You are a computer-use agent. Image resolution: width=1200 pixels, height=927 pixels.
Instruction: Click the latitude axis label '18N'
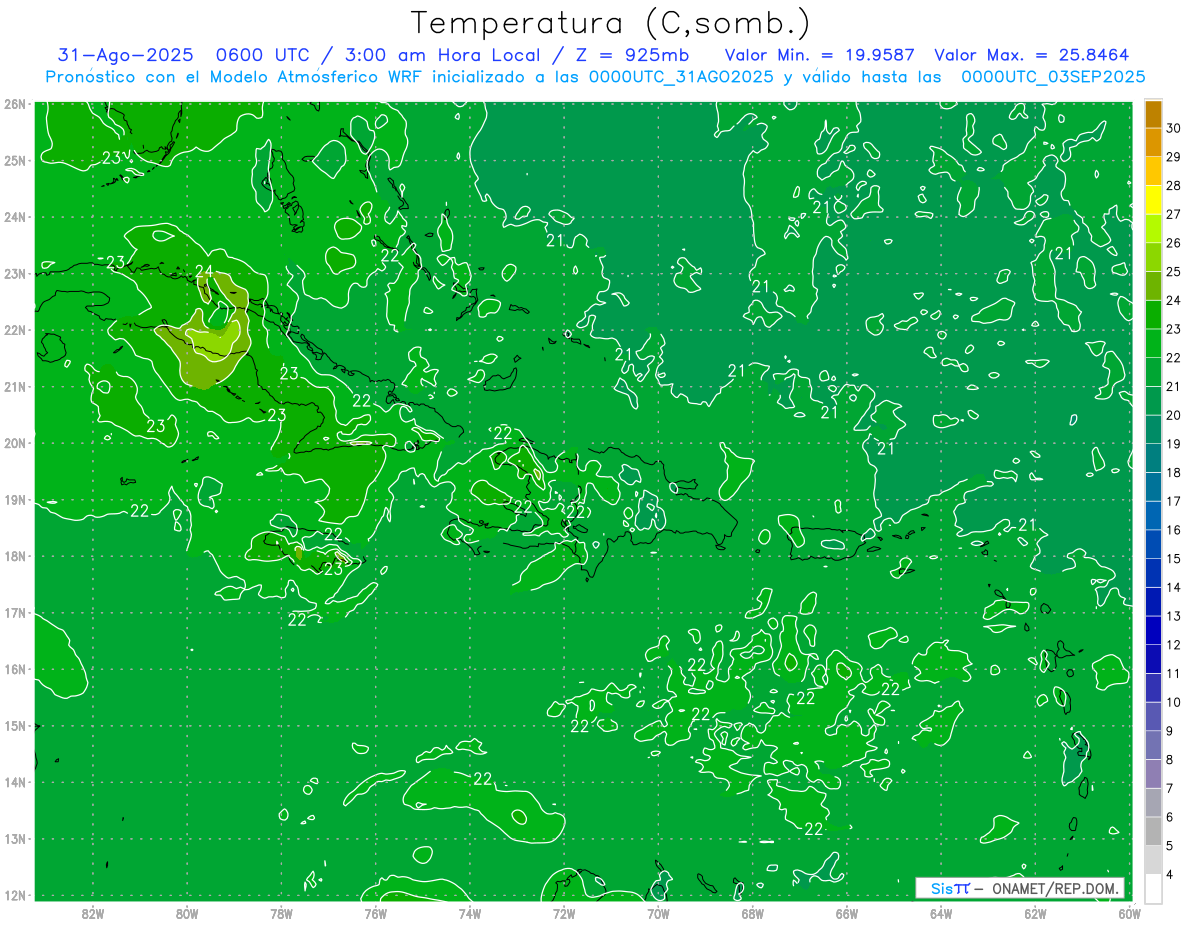click(14, 556)
